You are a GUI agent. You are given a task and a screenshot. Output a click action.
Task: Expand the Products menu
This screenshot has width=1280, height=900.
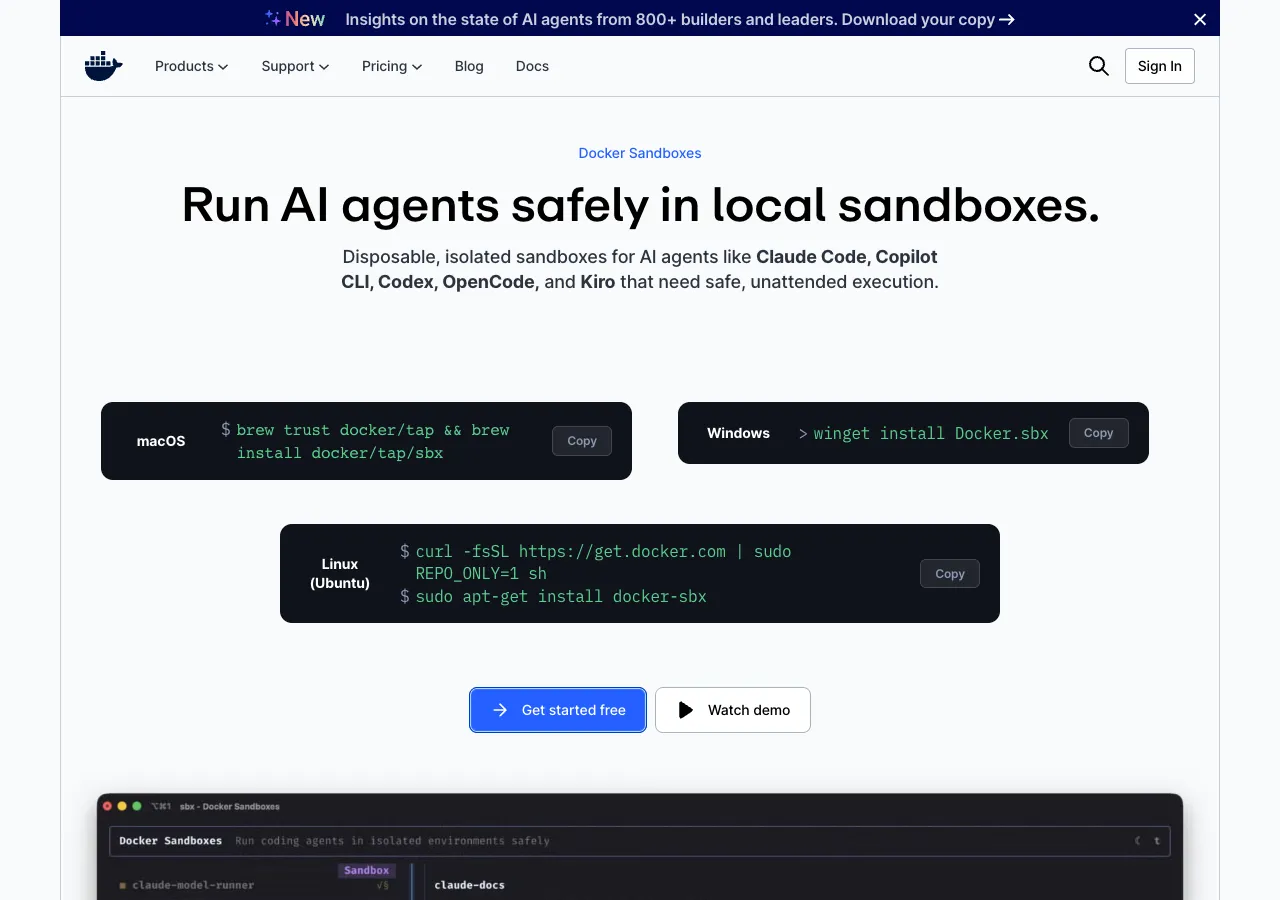tap(192, 66)
